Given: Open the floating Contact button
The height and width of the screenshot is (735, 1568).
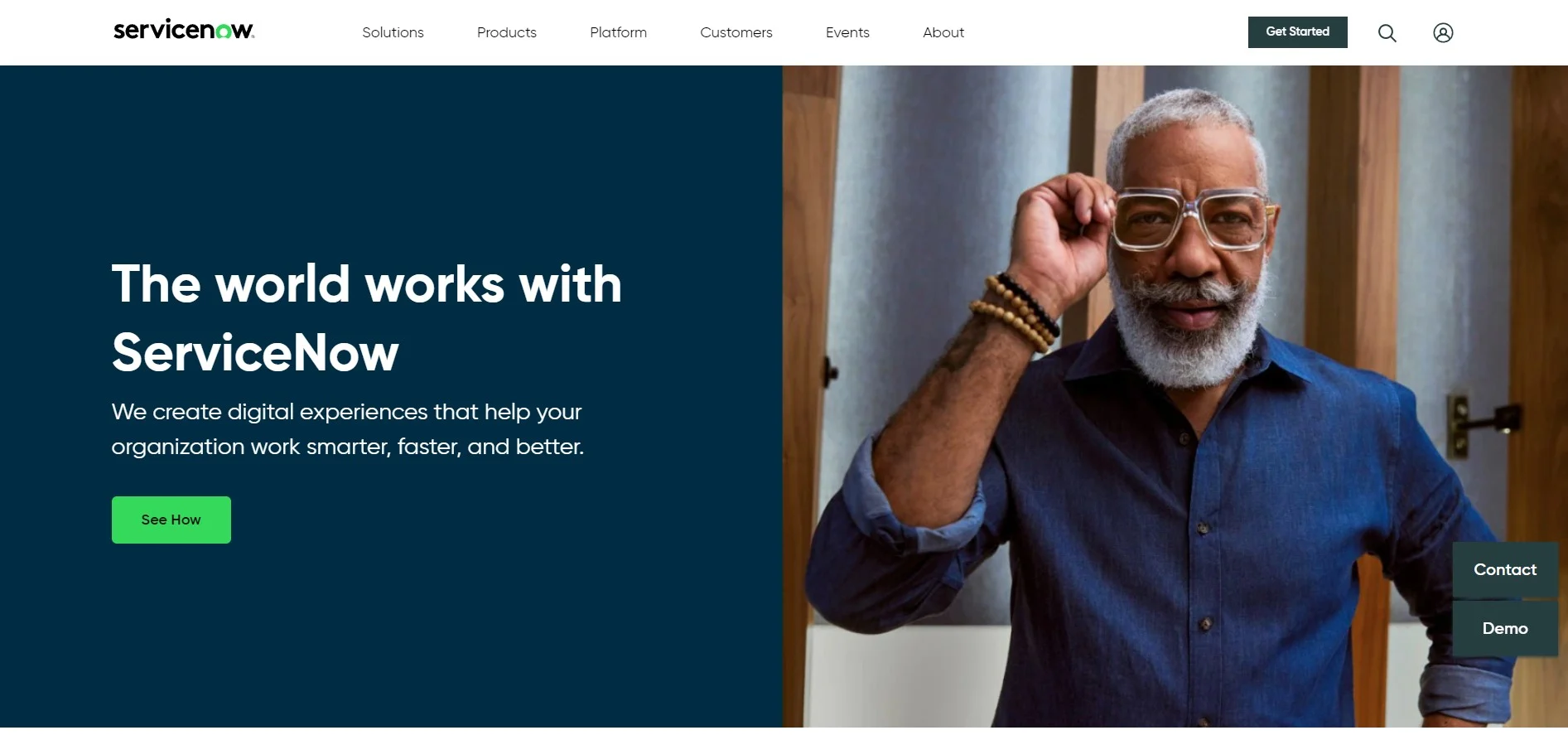Looking at the screenshot, I should 1505,570.
